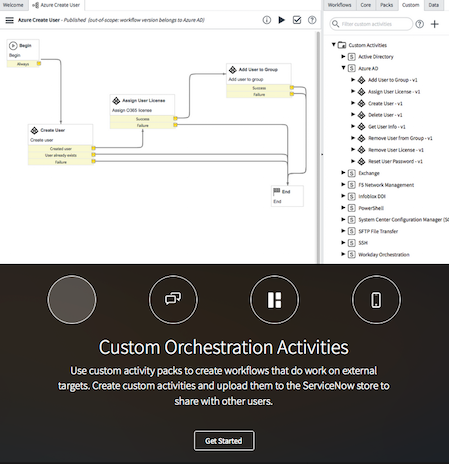Select the Assign User License workflow node
This screenshot has width=449, height=464.
click(x=142, y=105)
